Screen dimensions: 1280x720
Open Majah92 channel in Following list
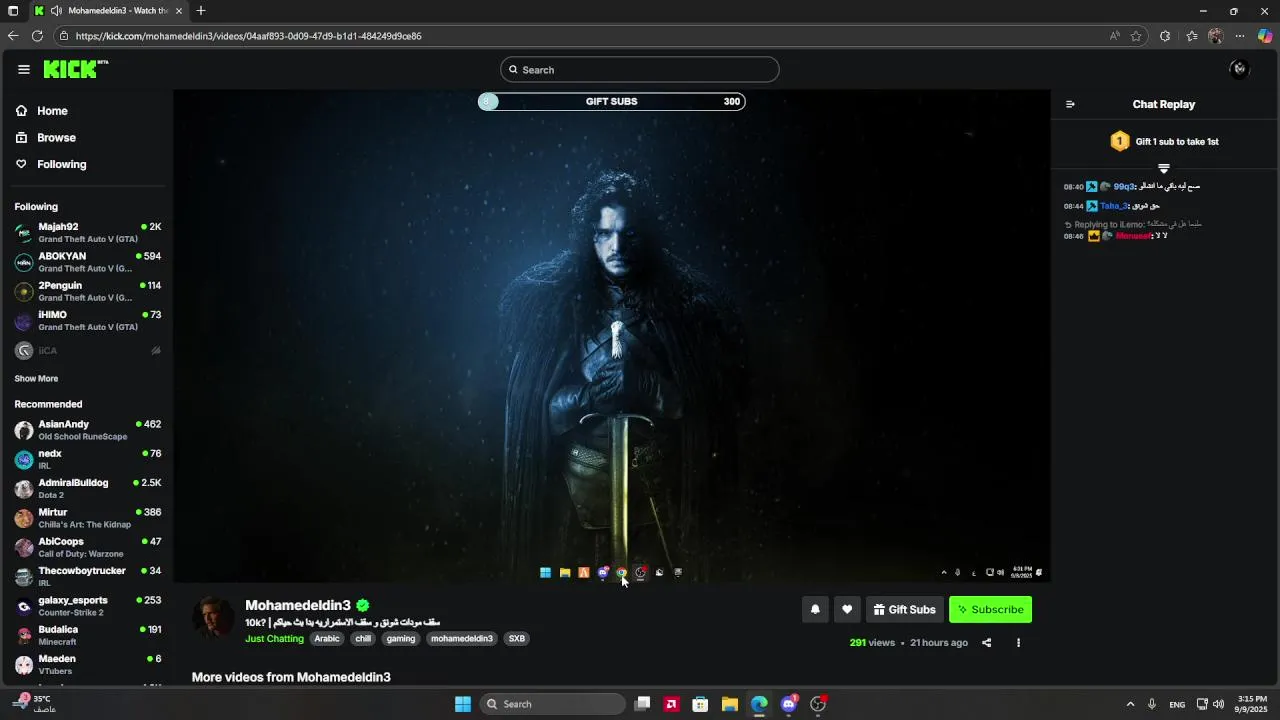tap(88, 233)
